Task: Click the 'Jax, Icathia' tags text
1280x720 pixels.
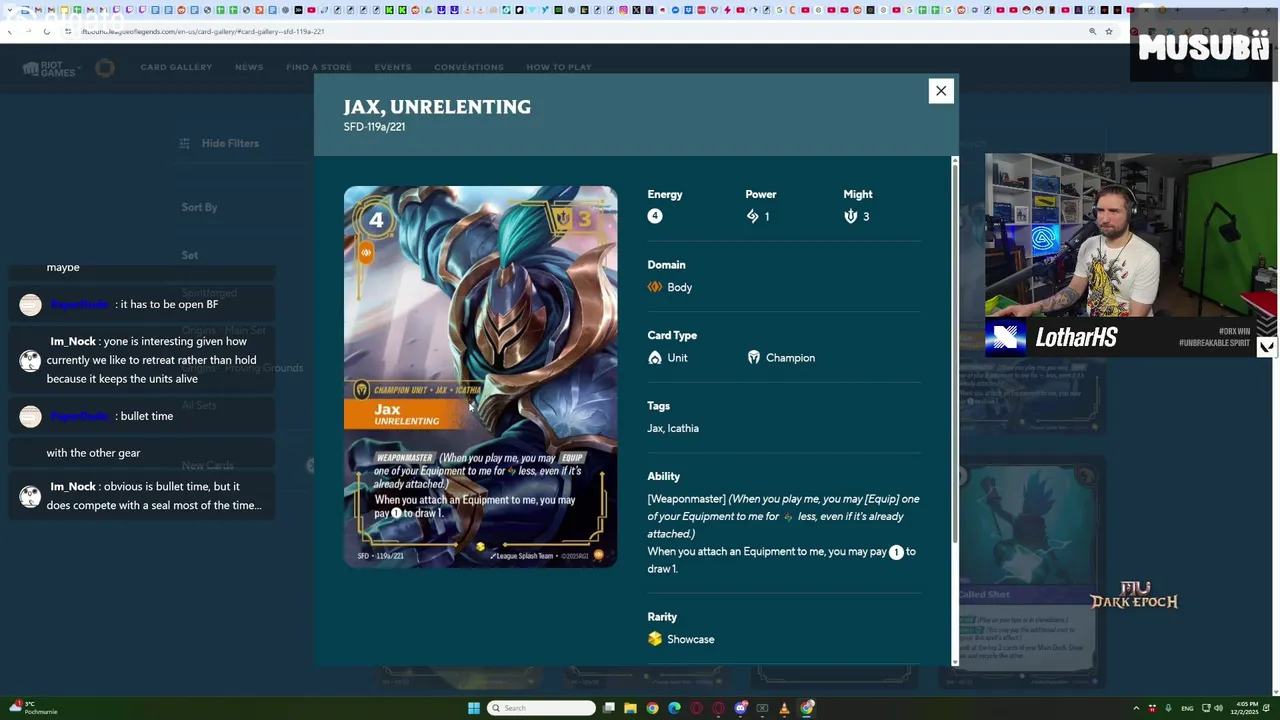Action: coord(673,428)
